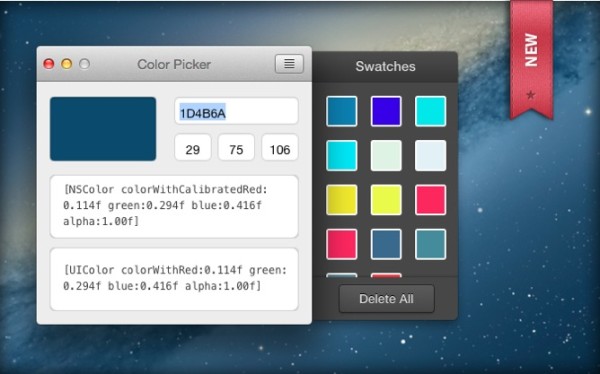Select the teal swatch in fourth row

pos(430,244)
